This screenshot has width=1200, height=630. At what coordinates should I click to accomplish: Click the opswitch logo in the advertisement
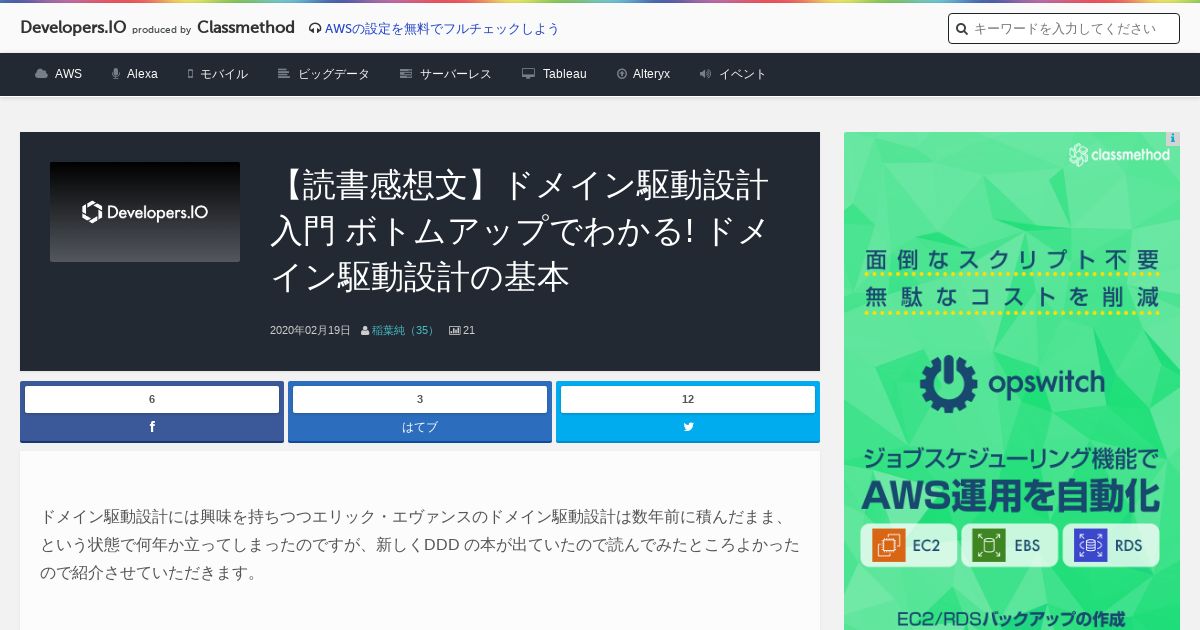(x=1012, y=383)
